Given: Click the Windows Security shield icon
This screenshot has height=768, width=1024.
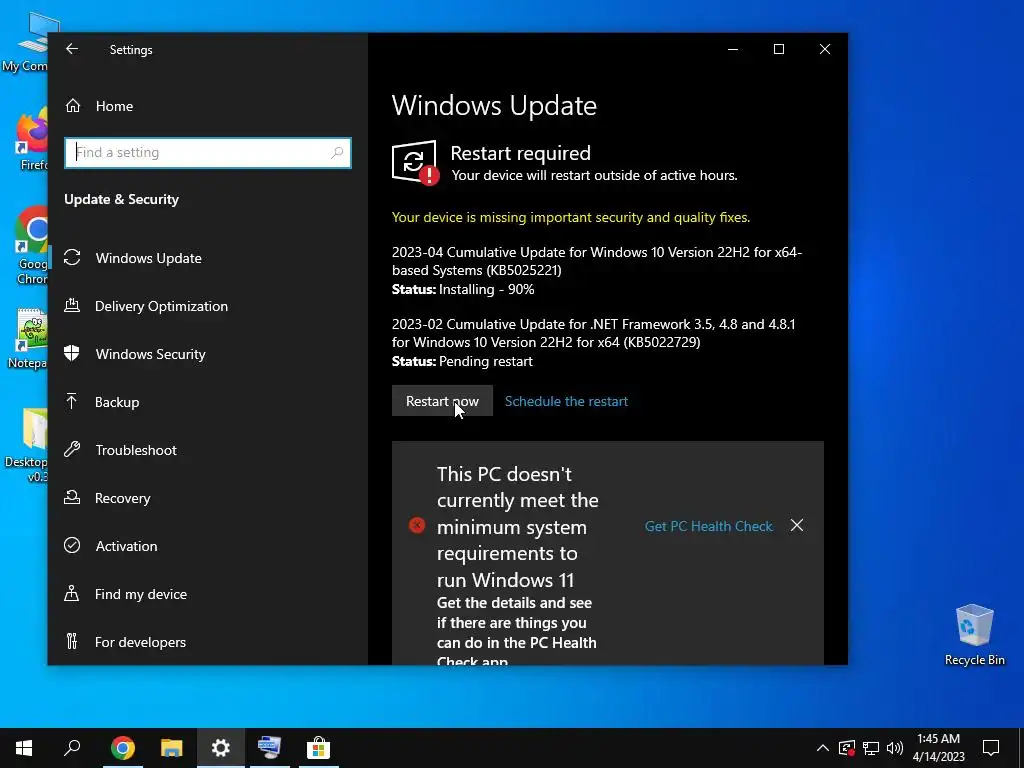Looking at the screenshot, I should 72,353.
